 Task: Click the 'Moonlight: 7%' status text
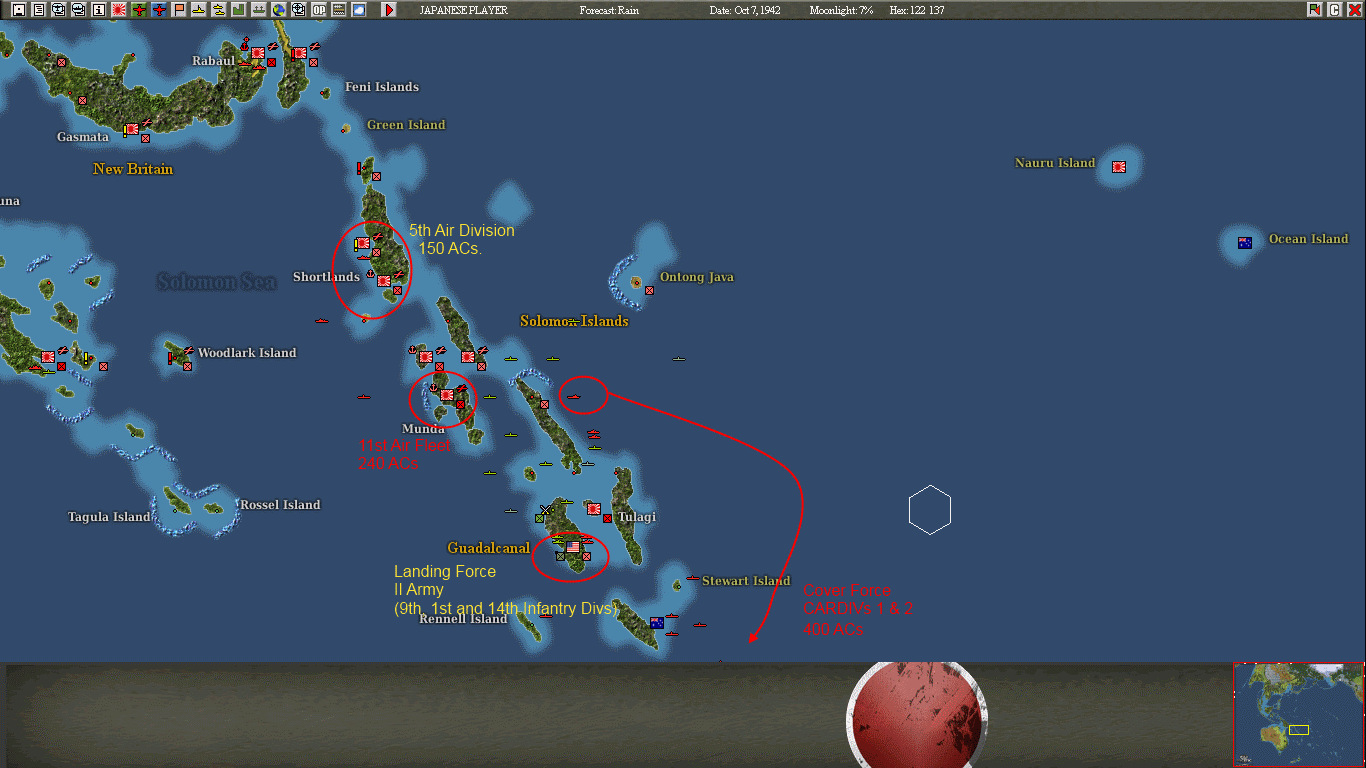point(841,10)
